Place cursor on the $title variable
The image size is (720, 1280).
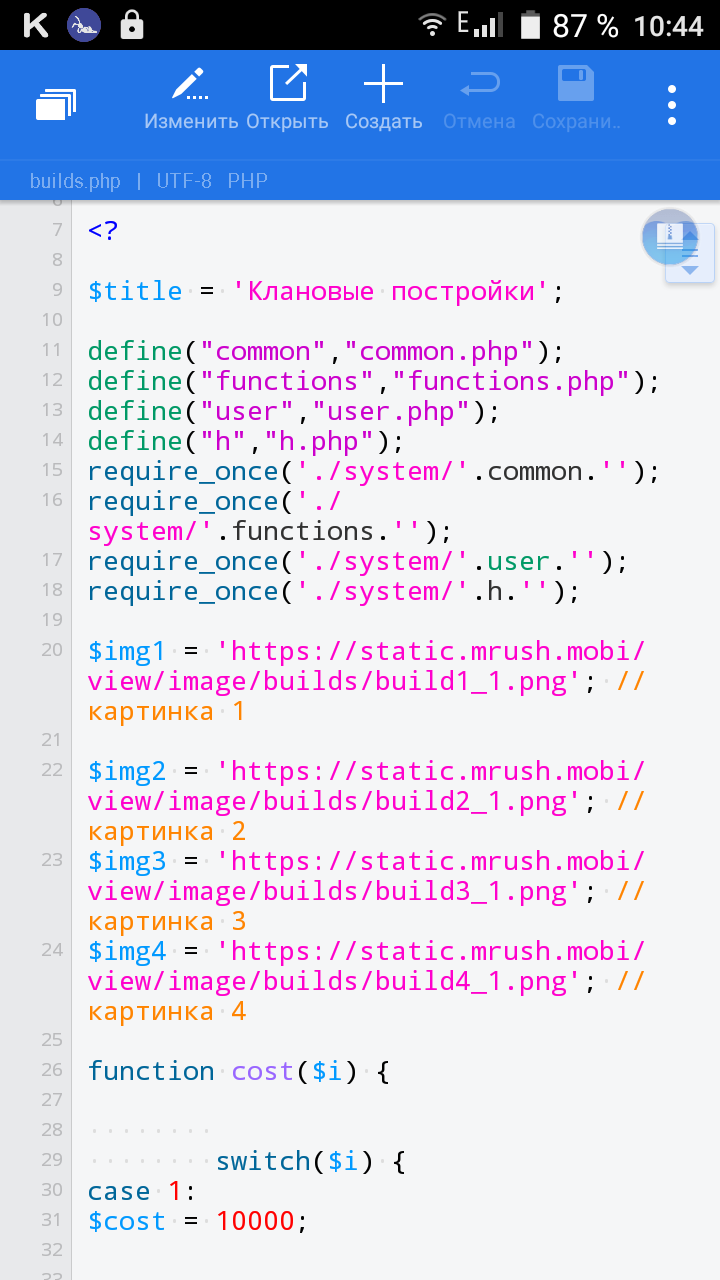tap(135, 291)
